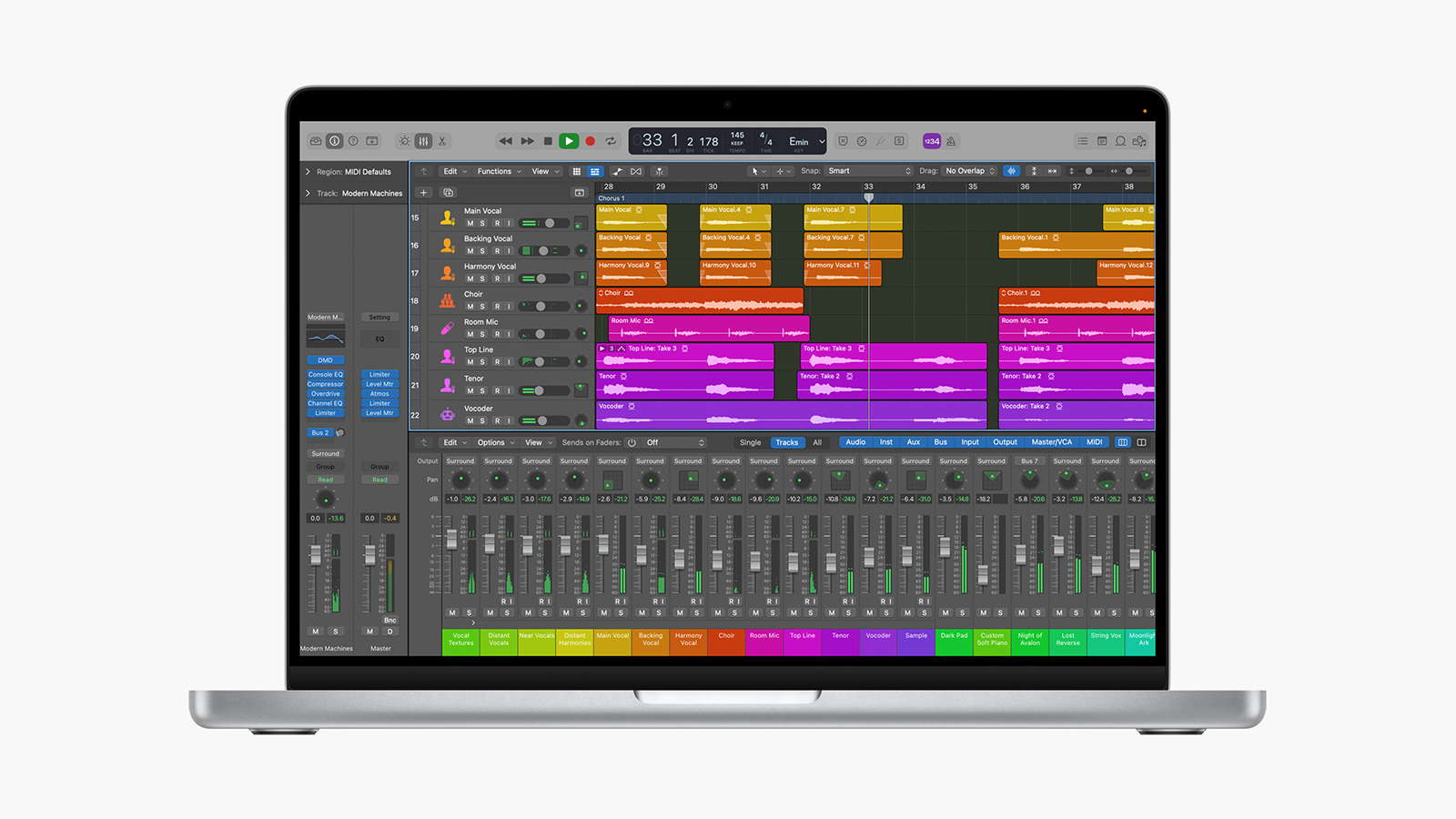Open the Loop Browser icon
Screen dimensions: 1456x819
pyautogui.click(x=1120, y=141)
